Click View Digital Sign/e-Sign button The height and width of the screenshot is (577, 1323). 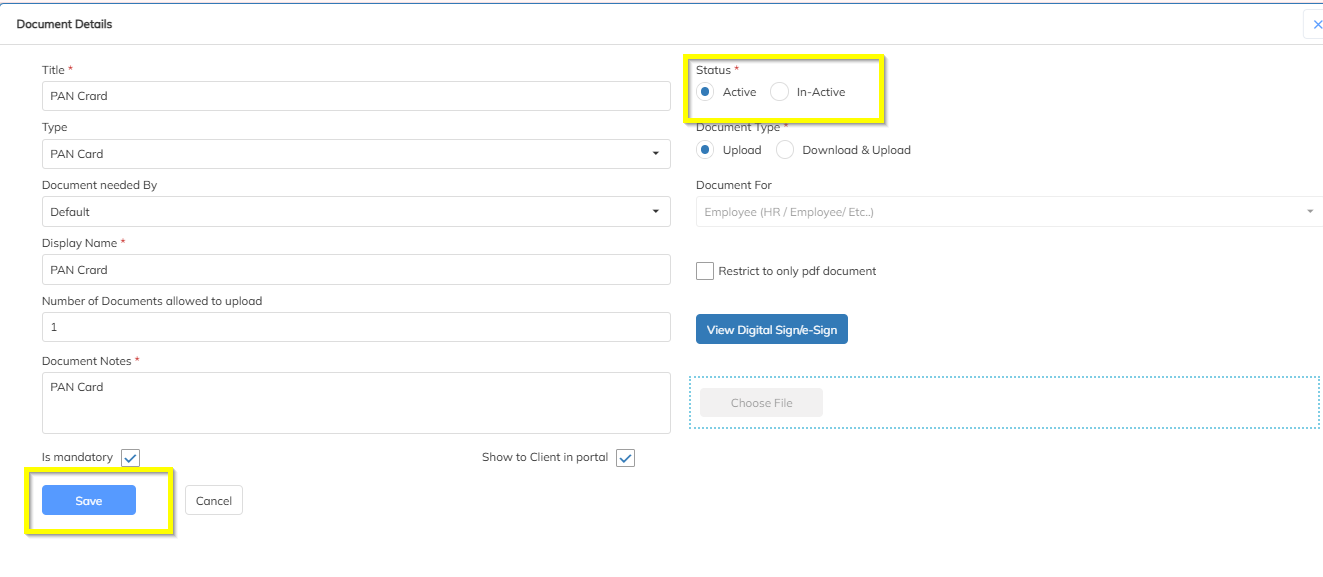click(x=771, y=330)
